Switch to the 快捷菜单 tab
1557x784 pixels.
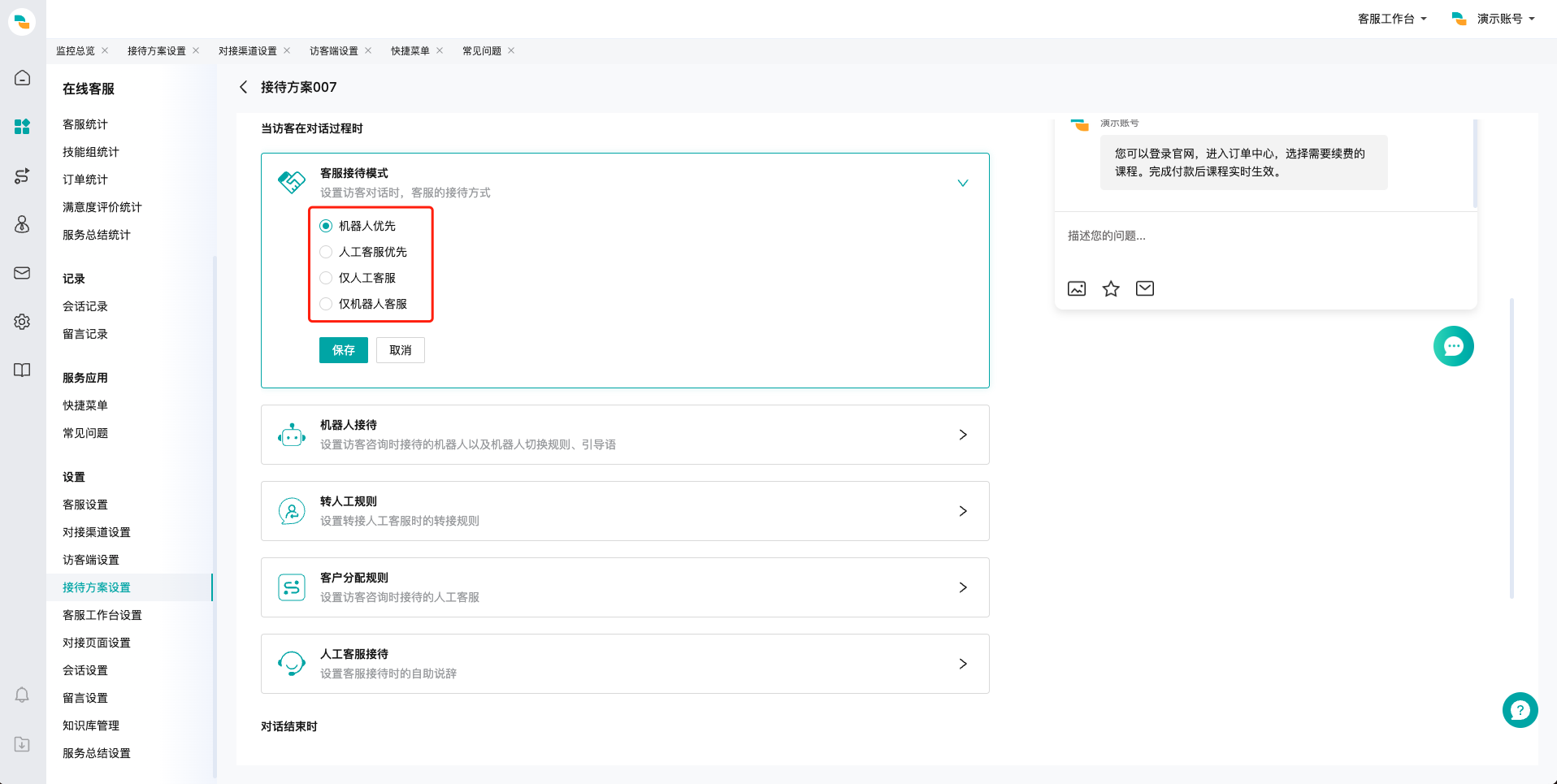click(x=410, y=50)
